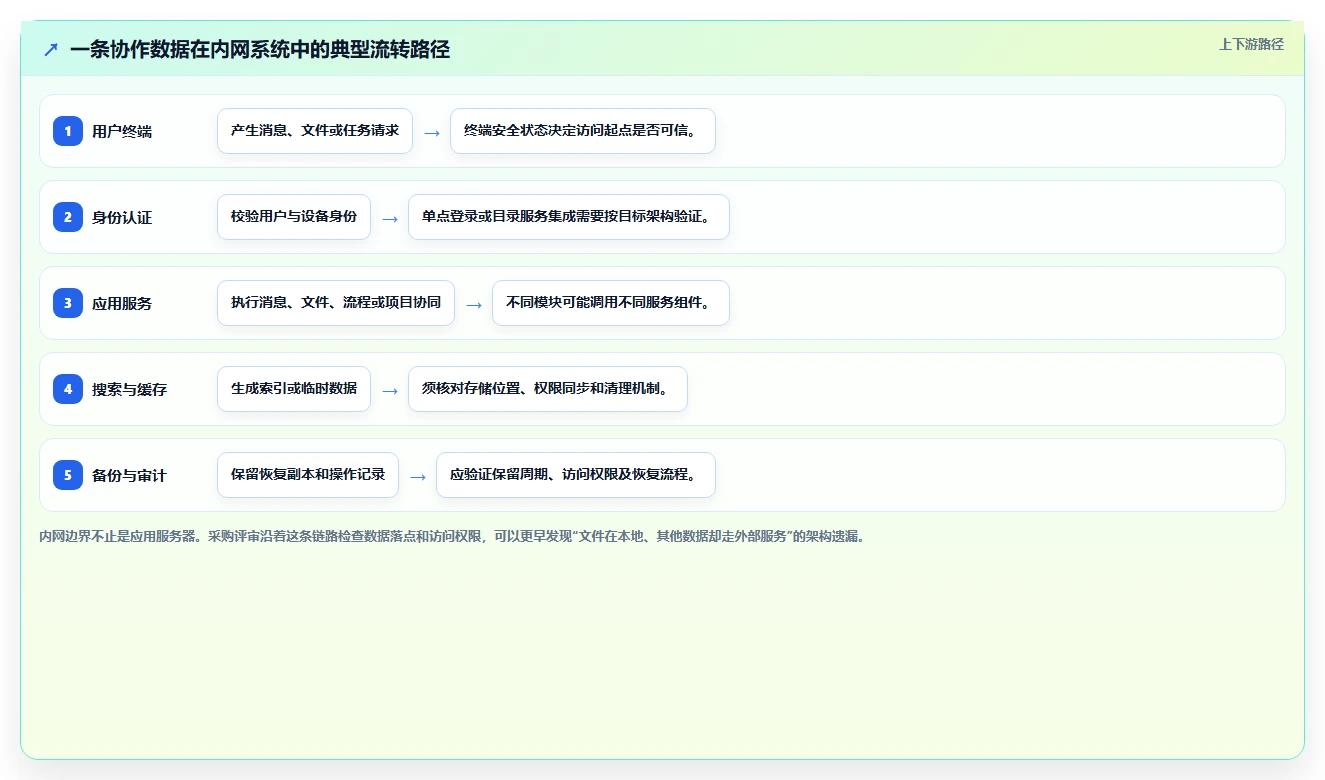Click the number 2 badge for 身份认证

[x=68, y=217]
